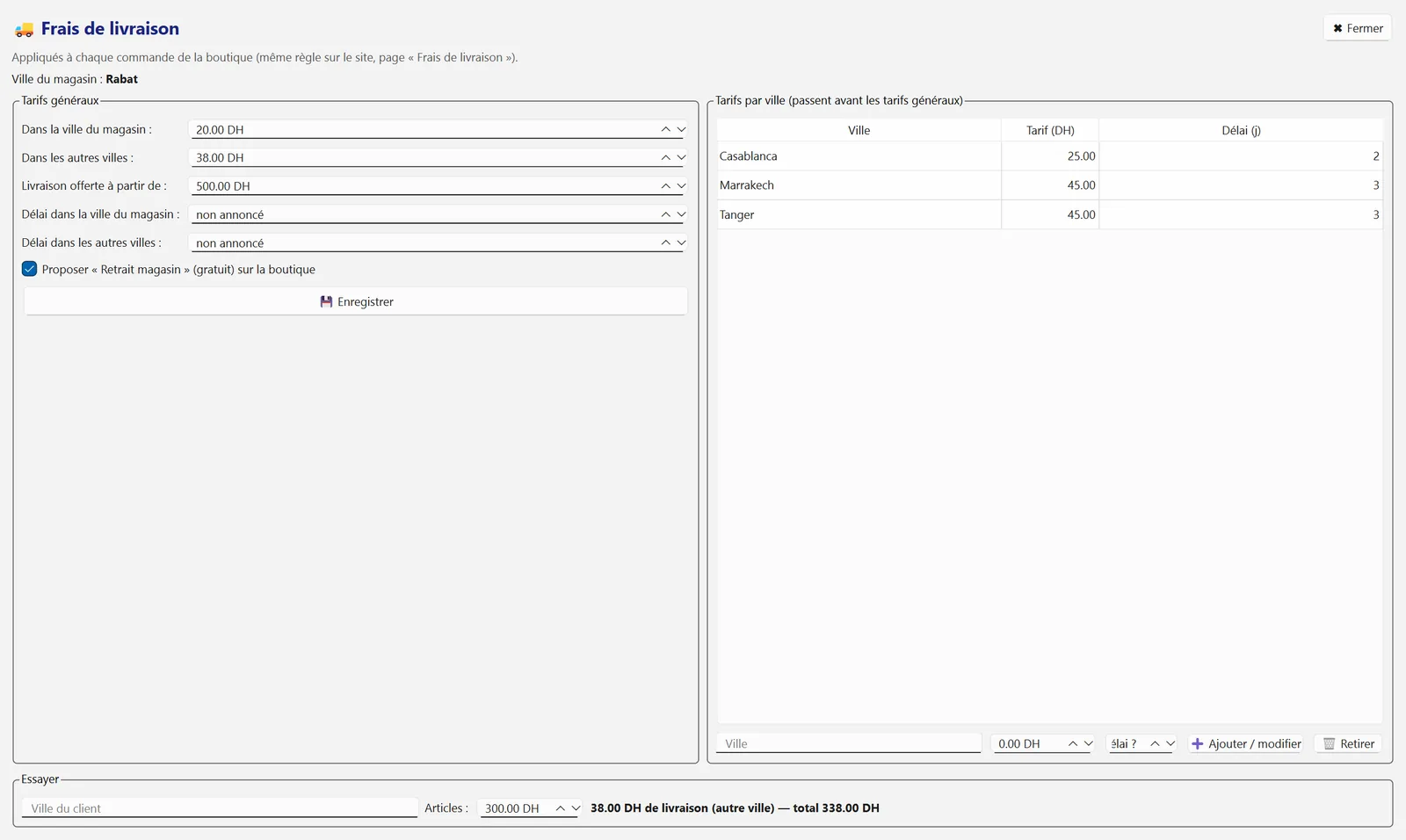
Task: Click the store city name Rabat
Action: tap(122, 79)
